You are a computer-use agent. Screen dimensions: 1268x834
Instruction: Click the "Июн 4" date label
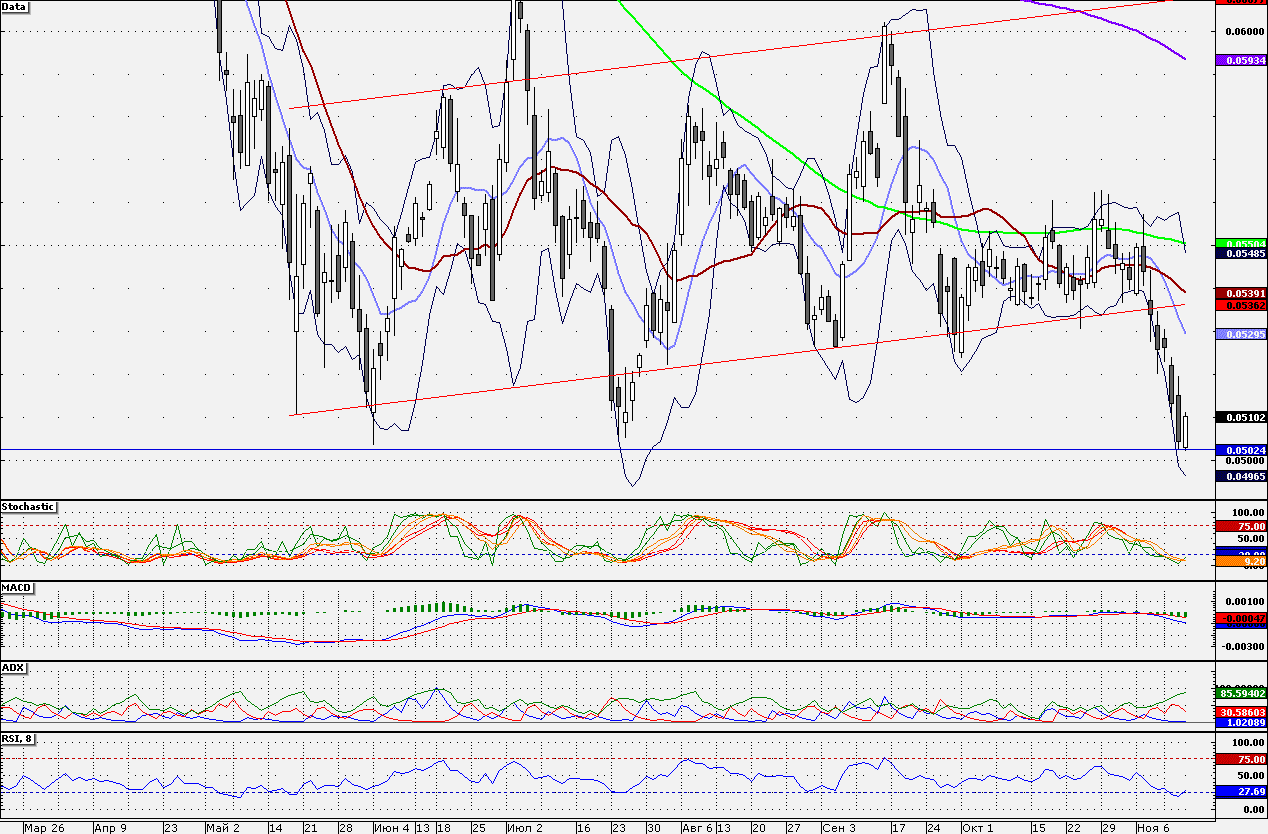click(x=391, y=828)
